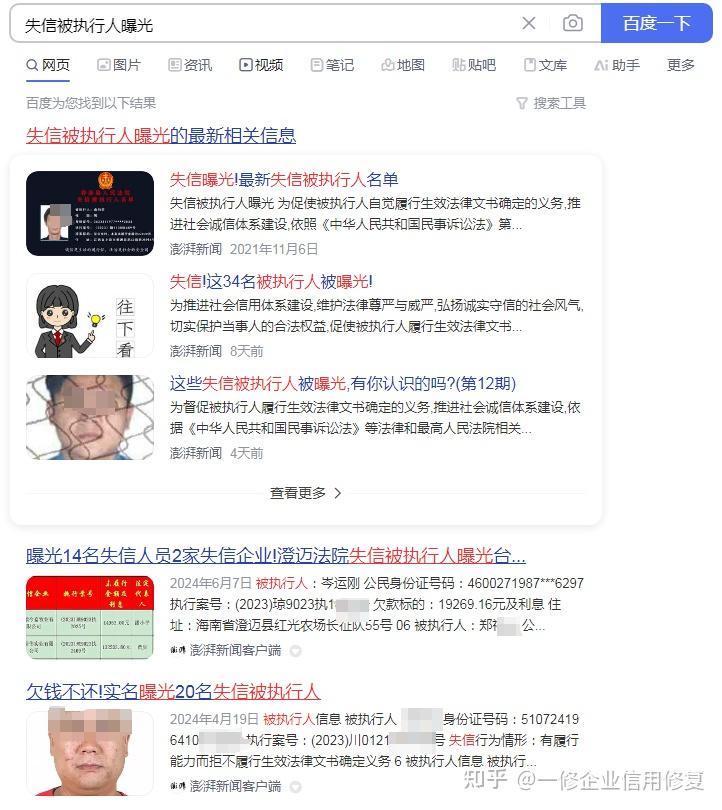
Task: Open 欠钱不还!实名曝光20名失信被执行人 link
Action: pyautogui.click(x=174, y=692)
